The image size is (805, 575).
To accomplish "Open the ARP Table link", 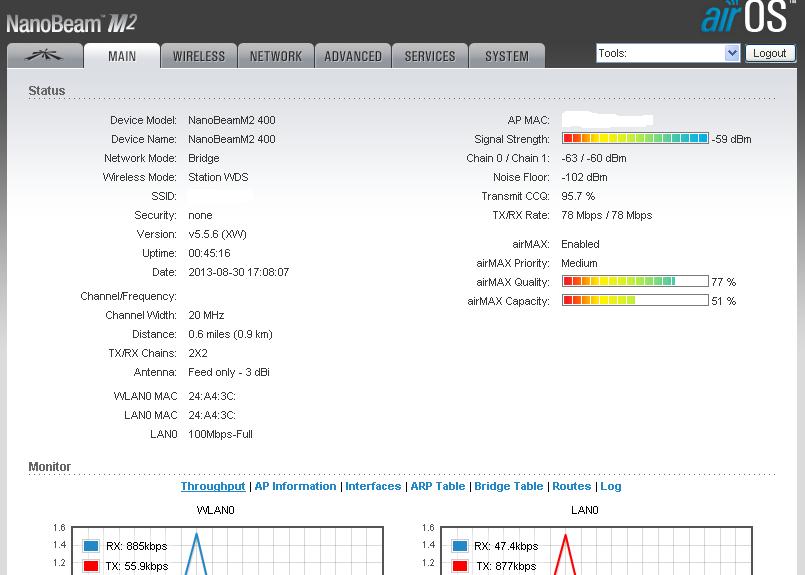I will [x=438, y=486].
